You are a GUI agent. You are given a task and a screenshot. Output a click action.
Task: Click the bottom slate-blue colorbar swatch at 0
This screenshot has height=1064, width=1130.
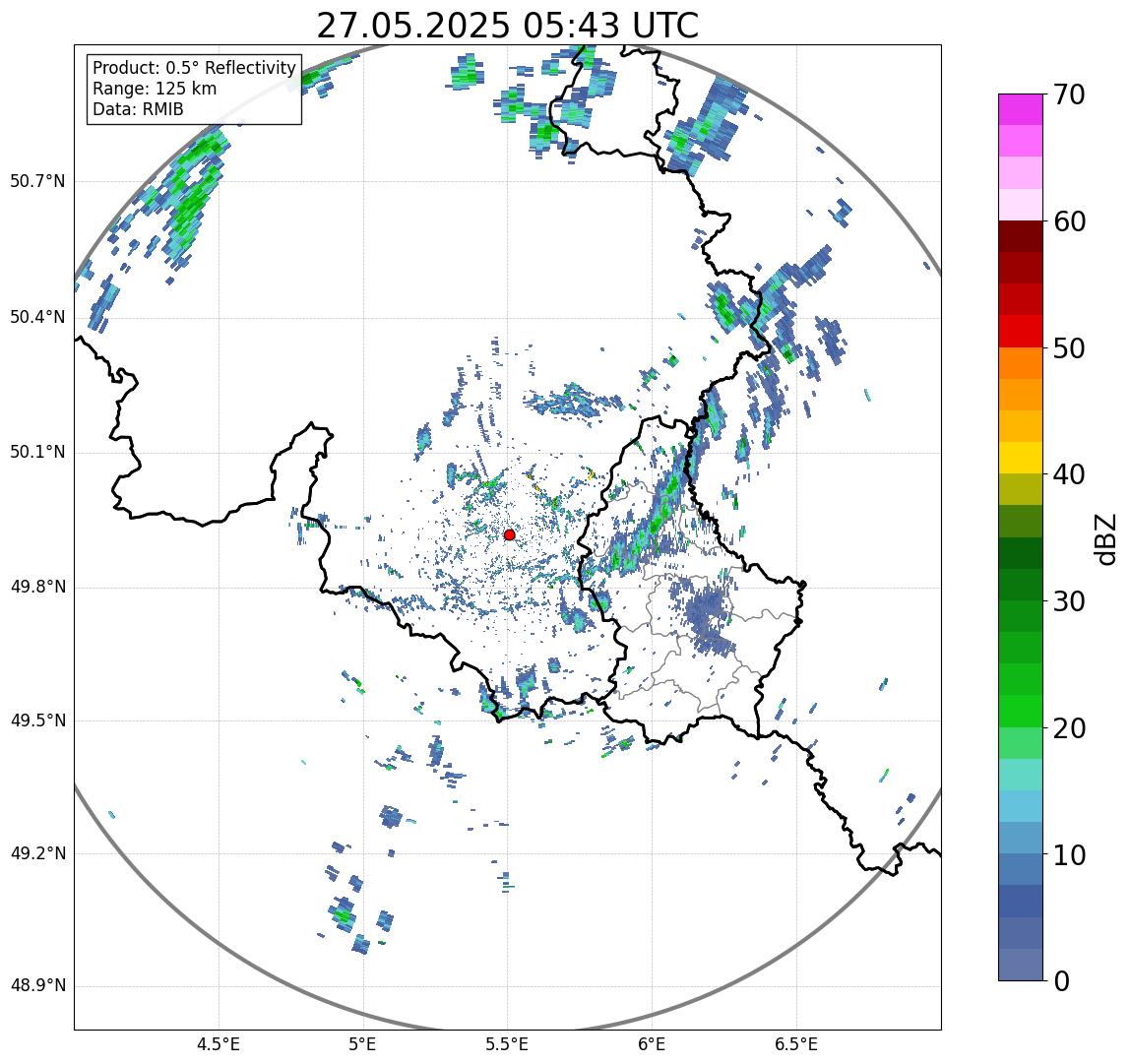1021,965
